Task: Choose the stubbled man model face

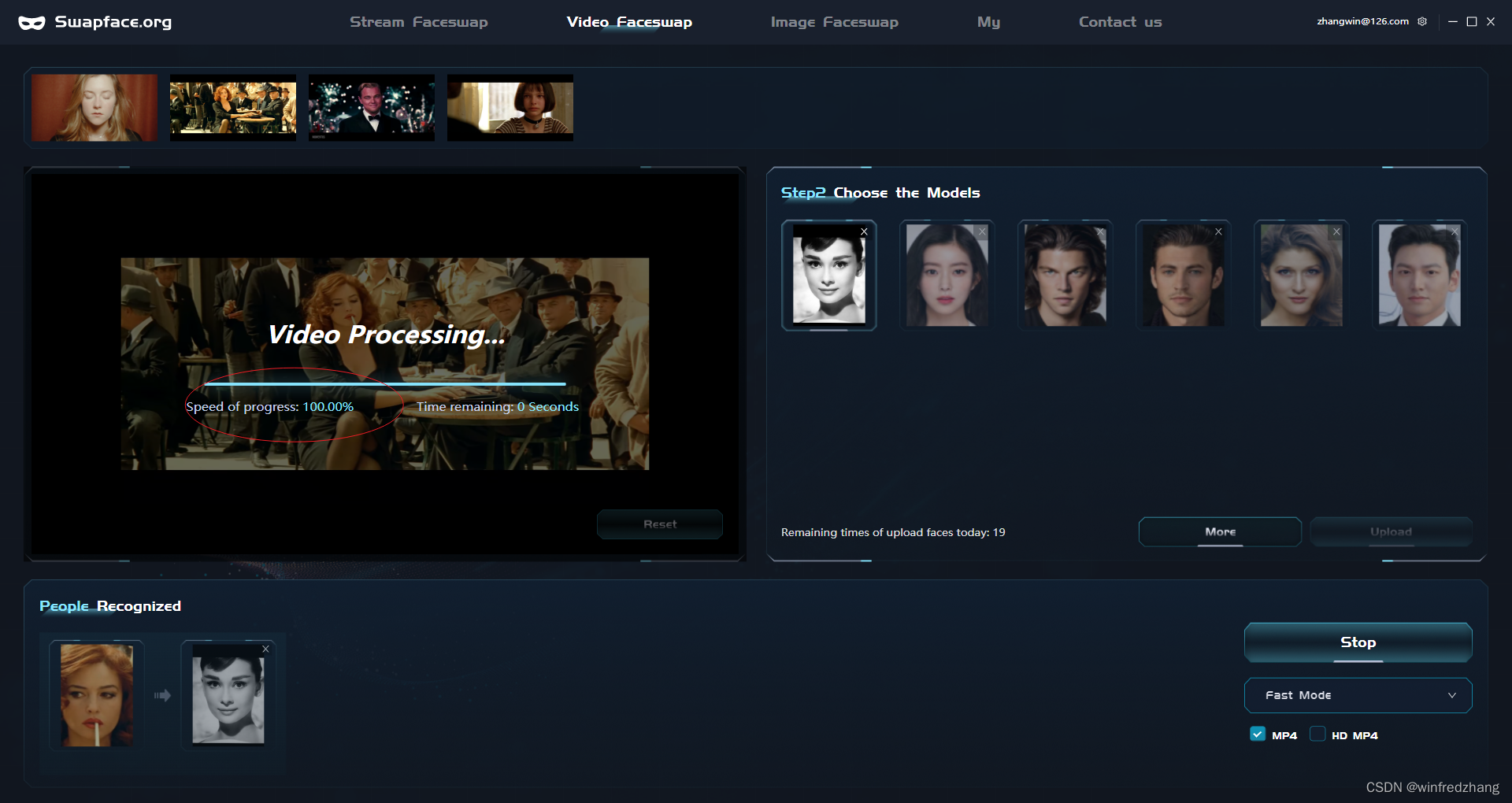Action: pos(1183,275)
